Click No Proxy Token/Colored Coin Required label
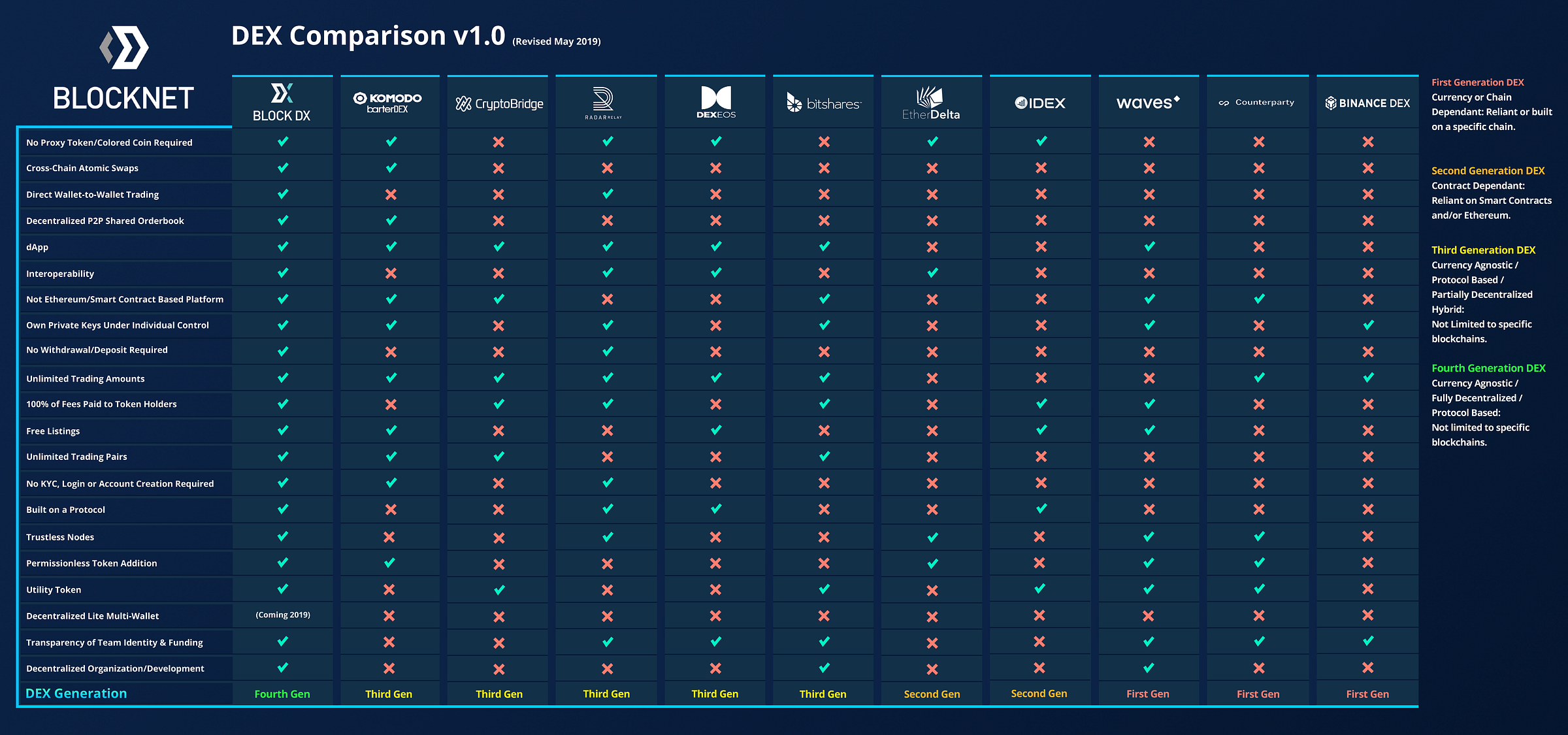This screenshot has width=1568, height=735. click(109, 142)
